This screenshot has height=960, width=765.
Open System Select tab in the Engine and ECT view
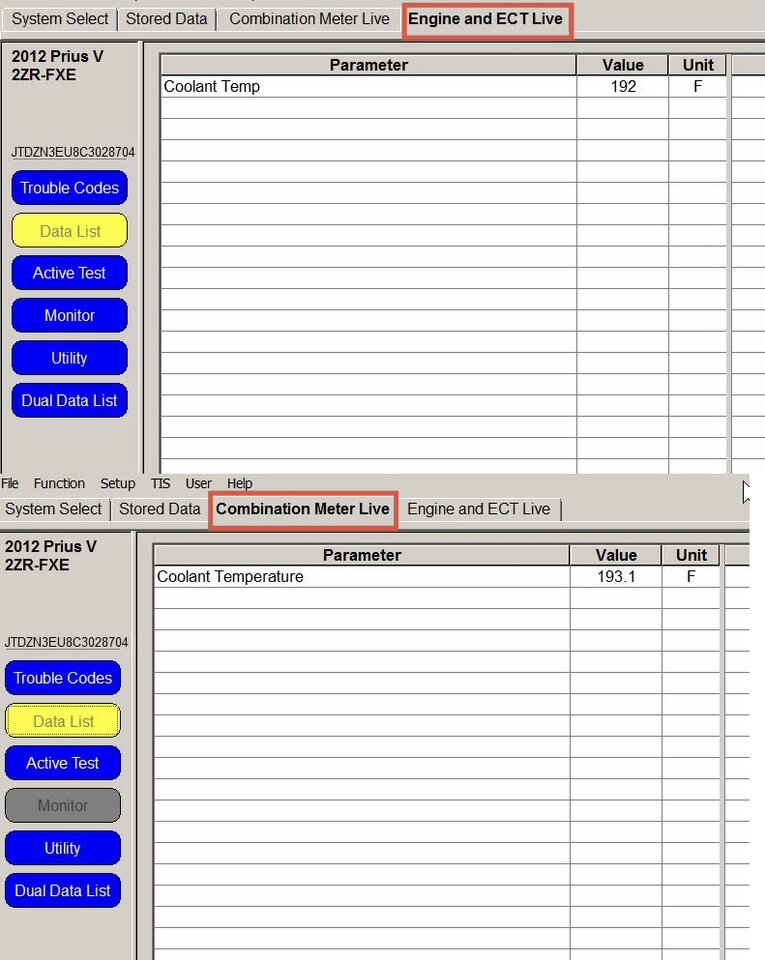click(60, 19)
